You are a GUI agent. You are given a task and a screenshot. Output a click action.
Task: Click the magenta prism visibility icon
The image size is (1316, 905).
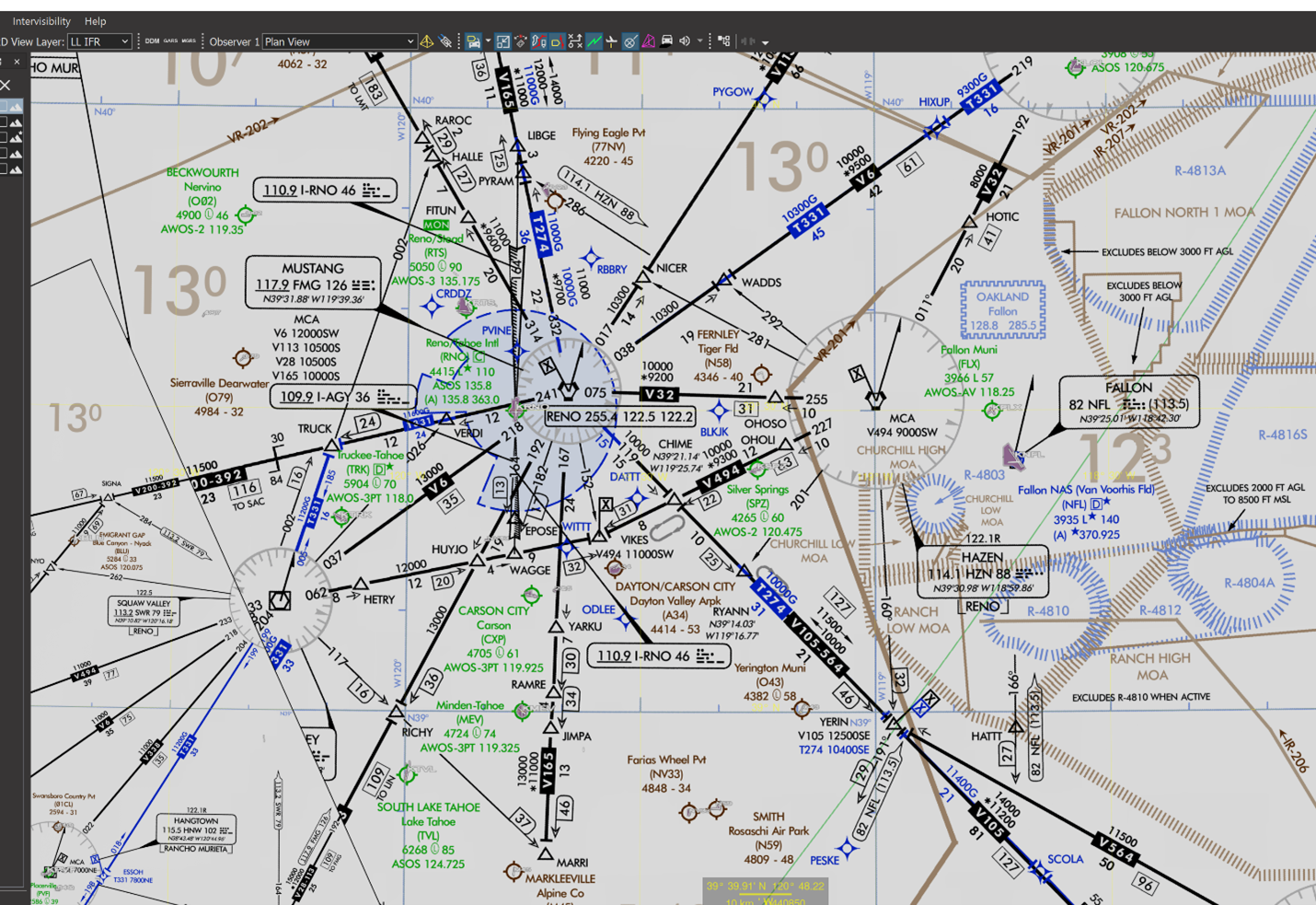click(648, 41)
